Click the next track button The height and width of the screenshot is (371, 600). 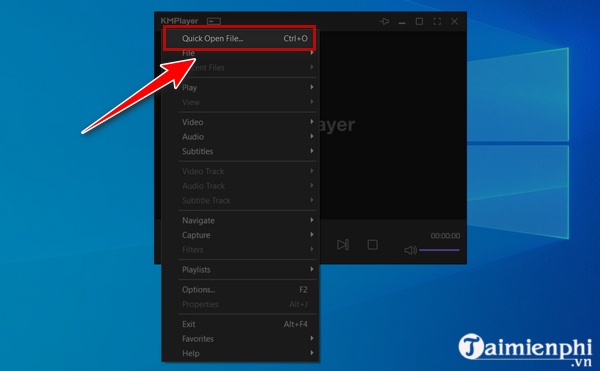click(343, 244)
